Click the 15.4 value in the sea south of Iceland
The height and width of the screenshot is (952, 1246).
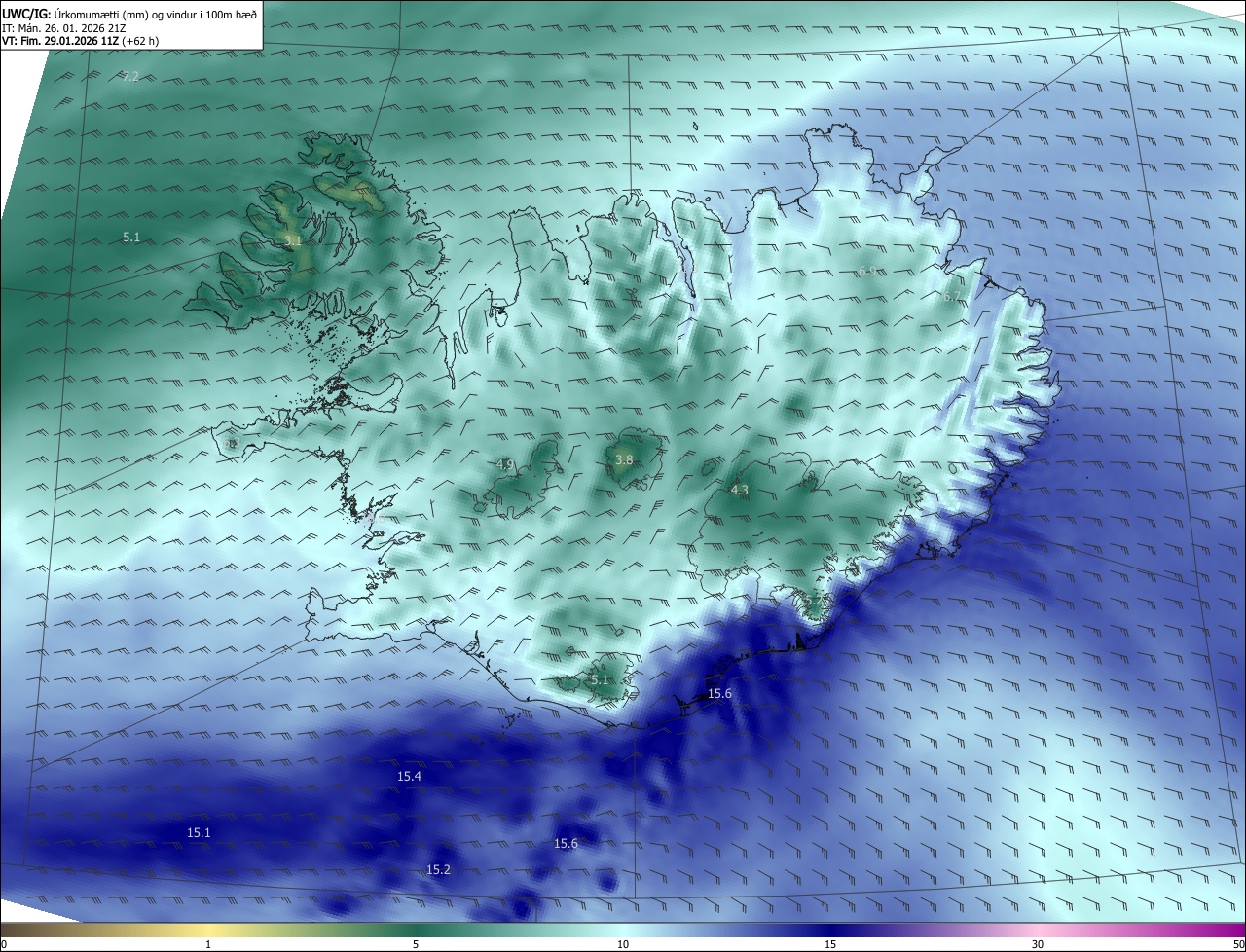[x=409, y=776]
